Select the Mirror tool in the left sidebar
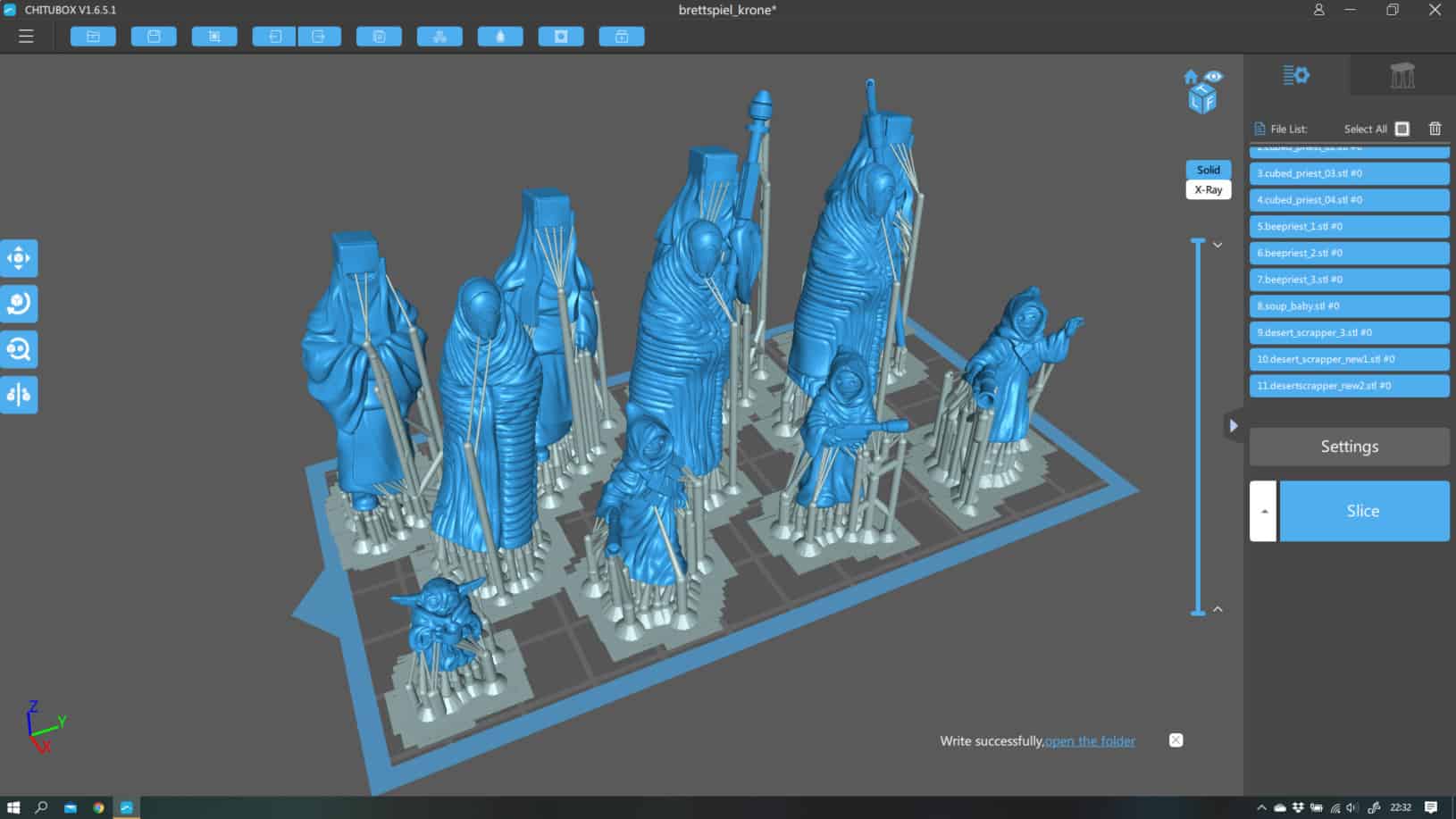This screenshot has width=1456, height=819. click(19, 394)
